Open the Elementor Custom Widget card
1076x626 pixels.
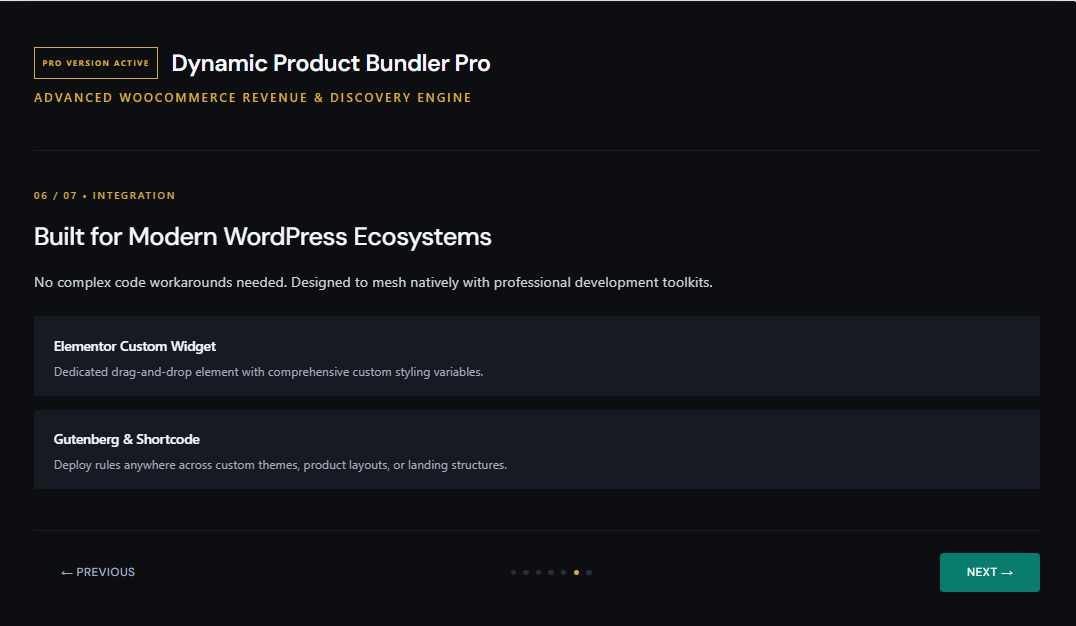(537, 356)
